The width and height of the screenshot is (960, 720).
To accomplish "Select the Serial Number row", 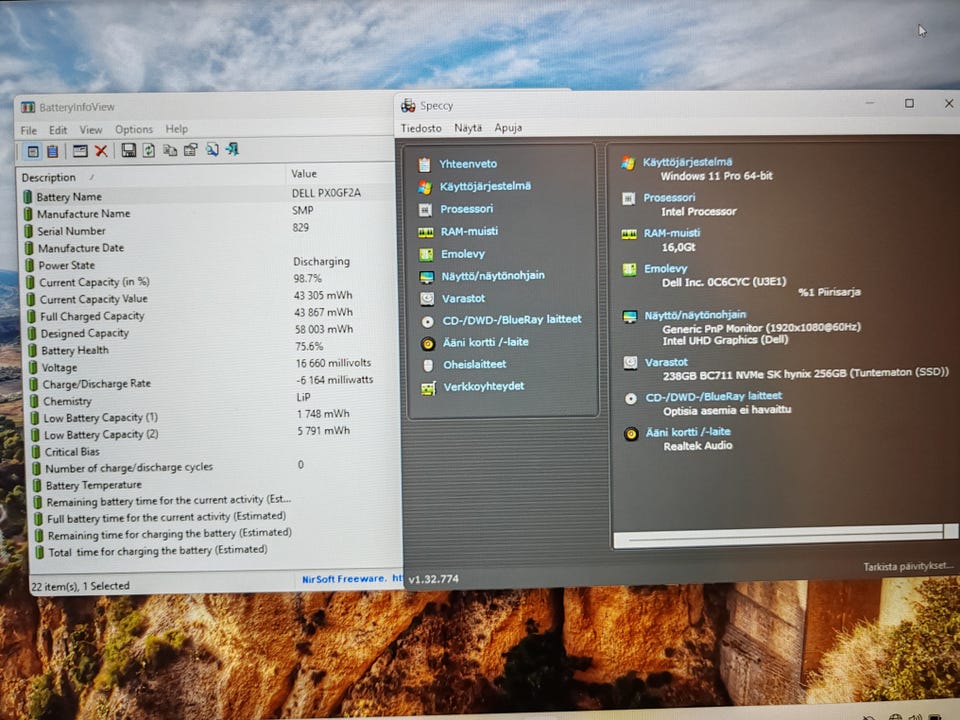I will coord(208,230).
